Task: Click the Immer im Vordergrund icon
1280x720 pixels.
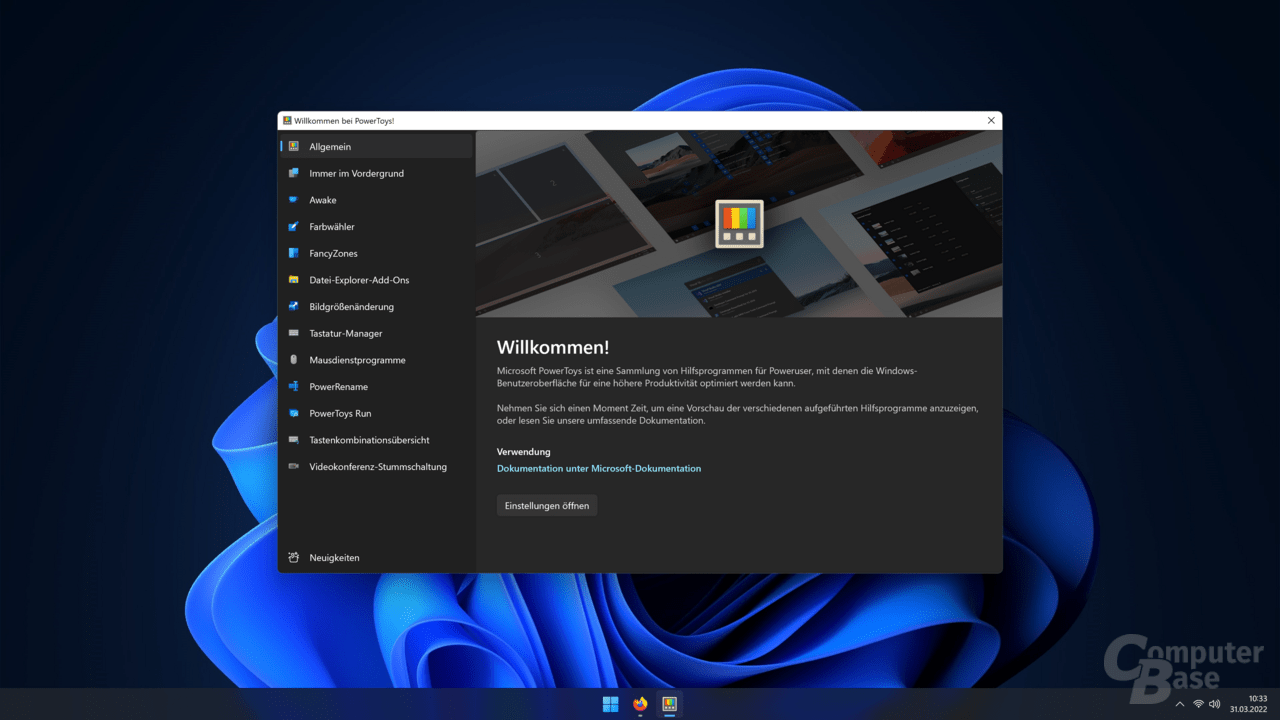Action: (x=294, y=173)
